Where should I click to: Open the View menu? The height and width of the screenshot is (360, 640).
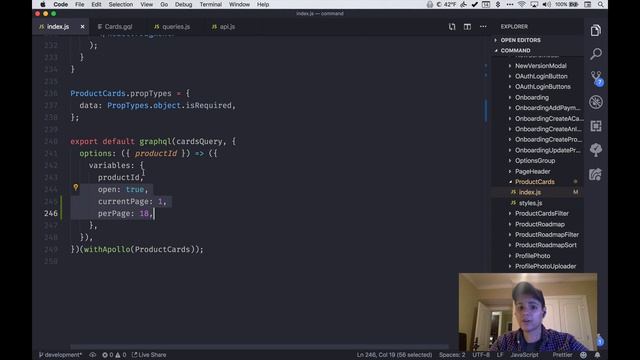(x=147, y=4)
